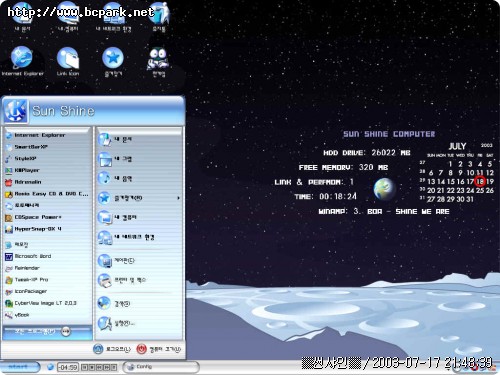Open the penguin character desktop icon
The width and height of the screenshot is (500, 375).
pyautogui.click(x=159, y=62)
